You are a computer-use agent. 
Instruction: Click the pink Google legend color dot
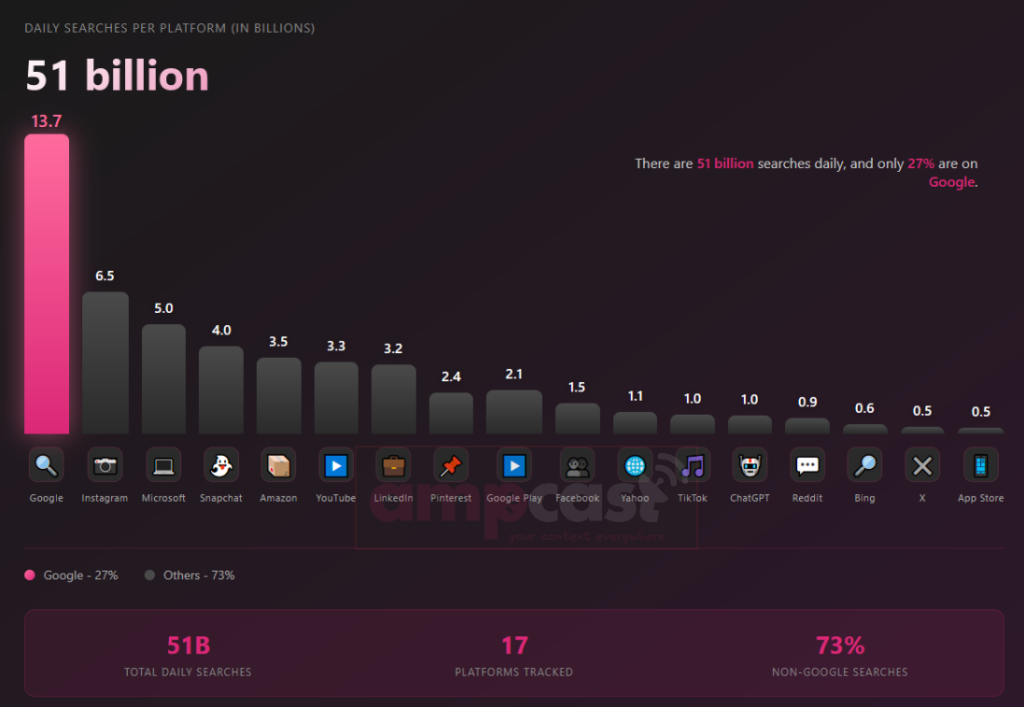coord(30,575)
